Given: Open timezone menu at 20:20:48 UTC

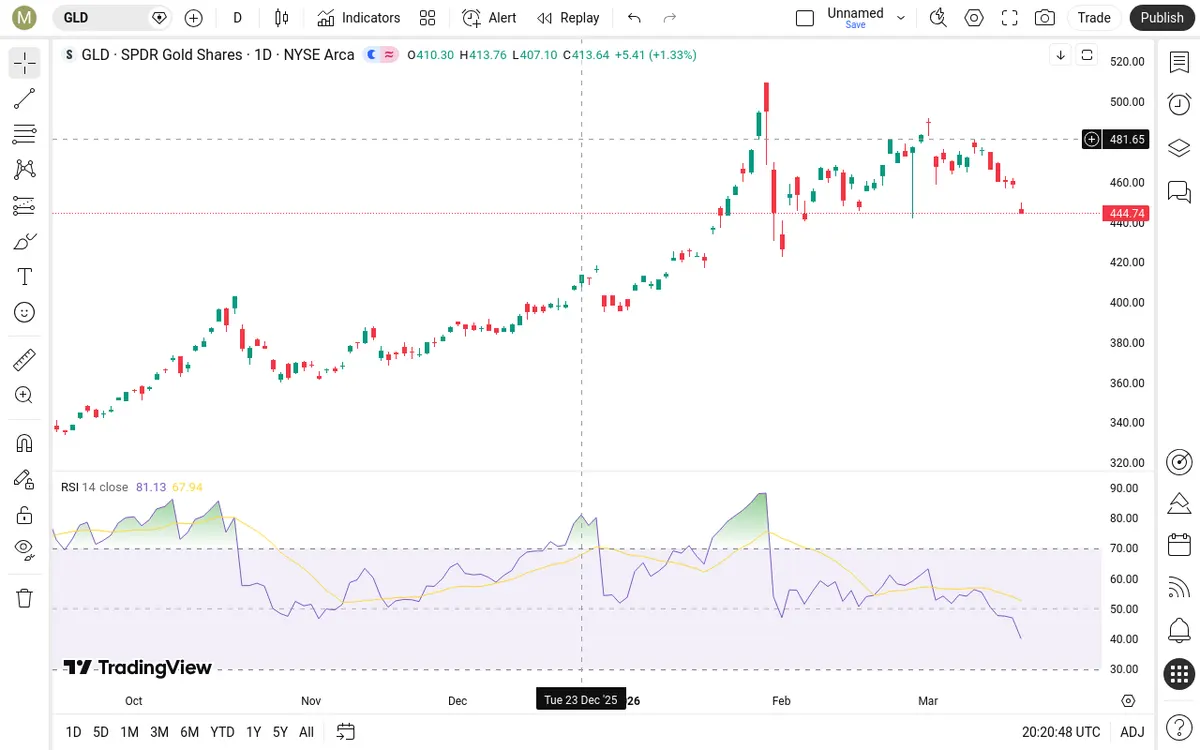Looking at the screenshot, I should [1061, 732].
